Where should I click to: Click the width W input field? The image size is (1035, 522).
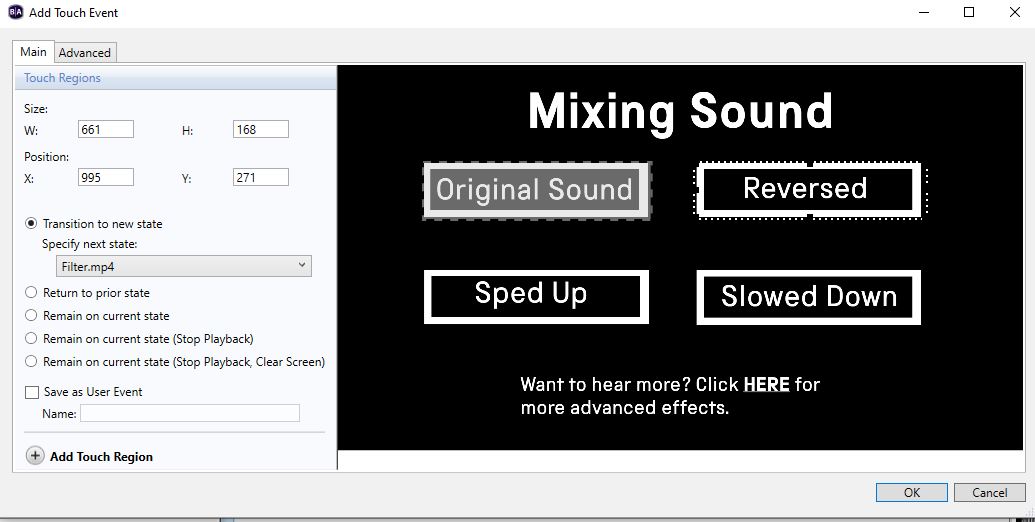(105, 129)
